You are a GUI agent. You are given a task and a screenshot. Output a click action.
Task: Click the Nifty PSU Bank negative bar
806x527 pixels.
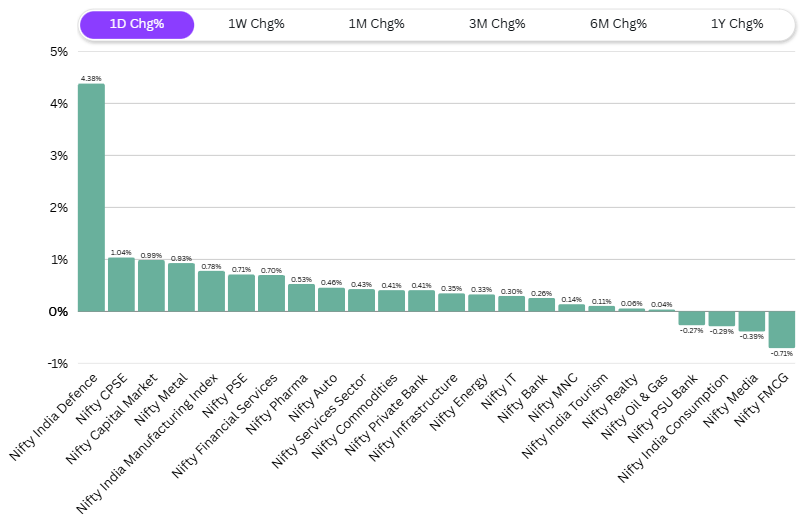point(692,318)
